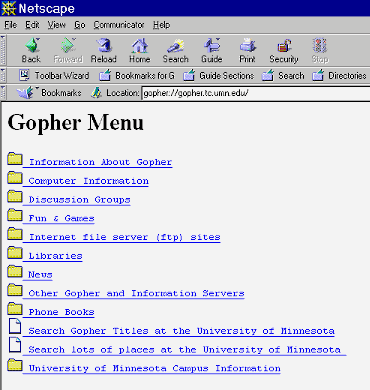Click the document icon beside Search Gopher Titles
The image size is (370, 390).
pos(15,326)
